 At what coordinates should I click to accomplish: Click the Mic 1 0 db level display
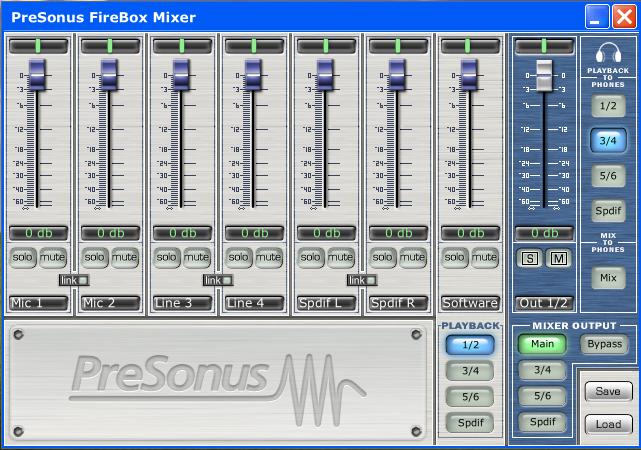pos(38,233)
